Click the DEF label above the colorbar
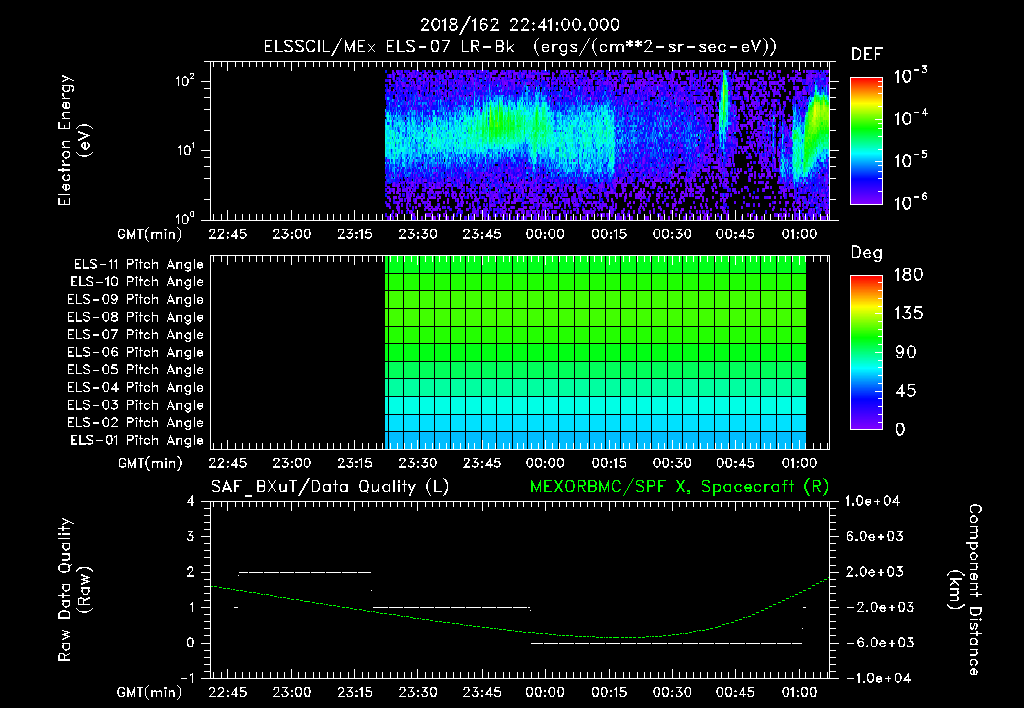The width and height of the screenshot is (1024, 708). coord(866,55)
